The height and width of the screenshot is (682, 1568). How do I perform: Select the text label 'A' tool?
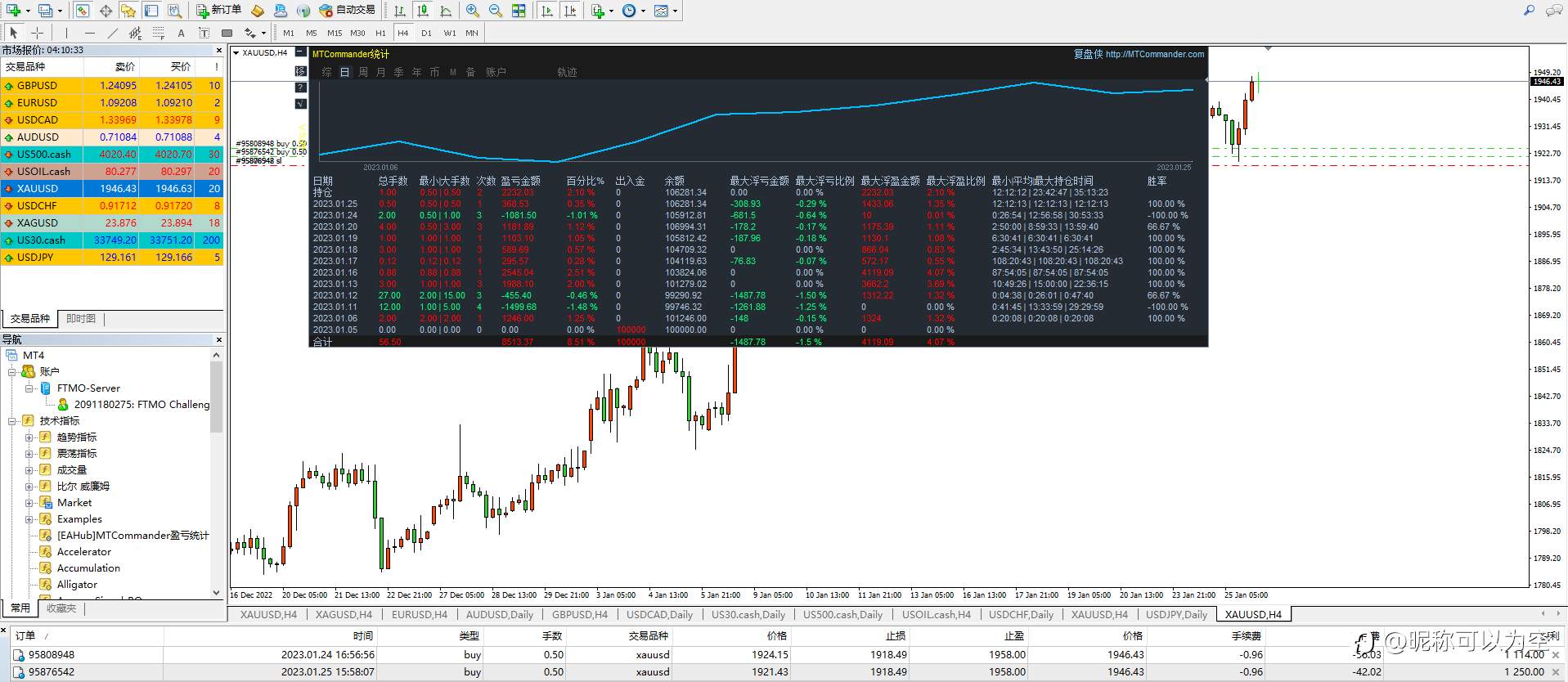[x=181, y=33]
